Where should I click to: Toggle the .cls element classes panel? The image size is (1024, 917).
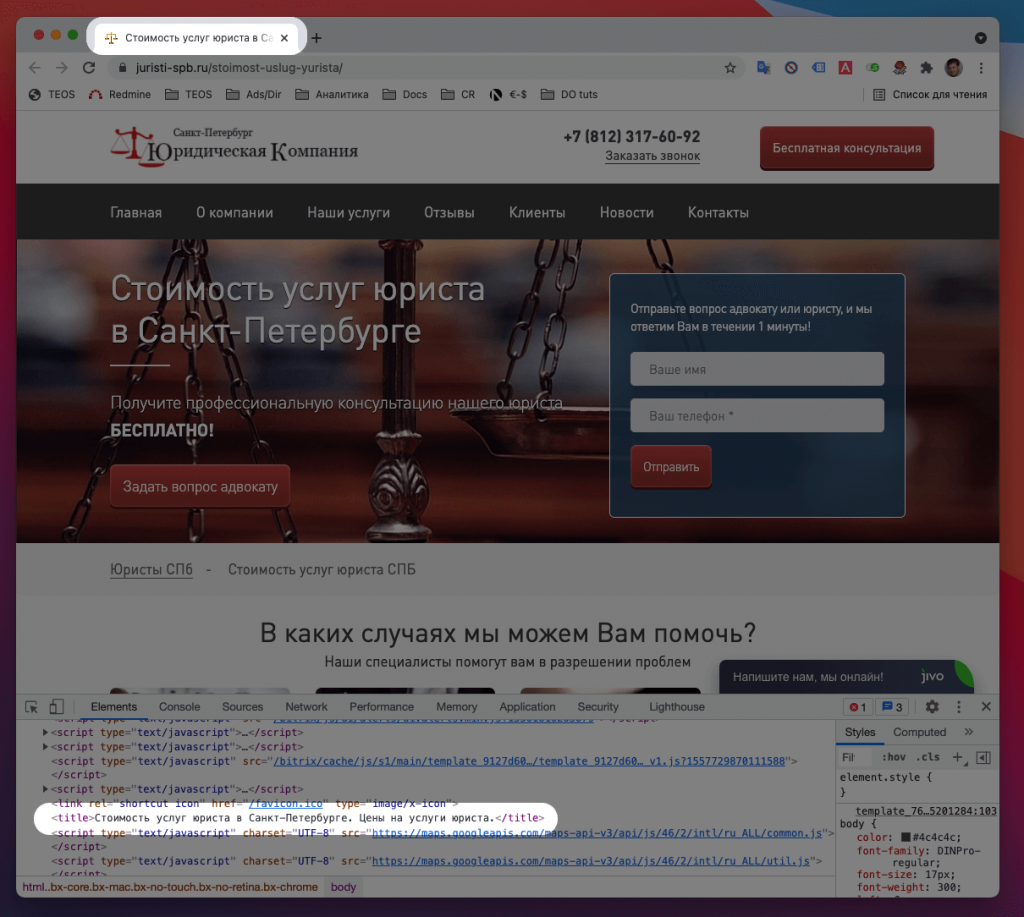pos(927,758)
